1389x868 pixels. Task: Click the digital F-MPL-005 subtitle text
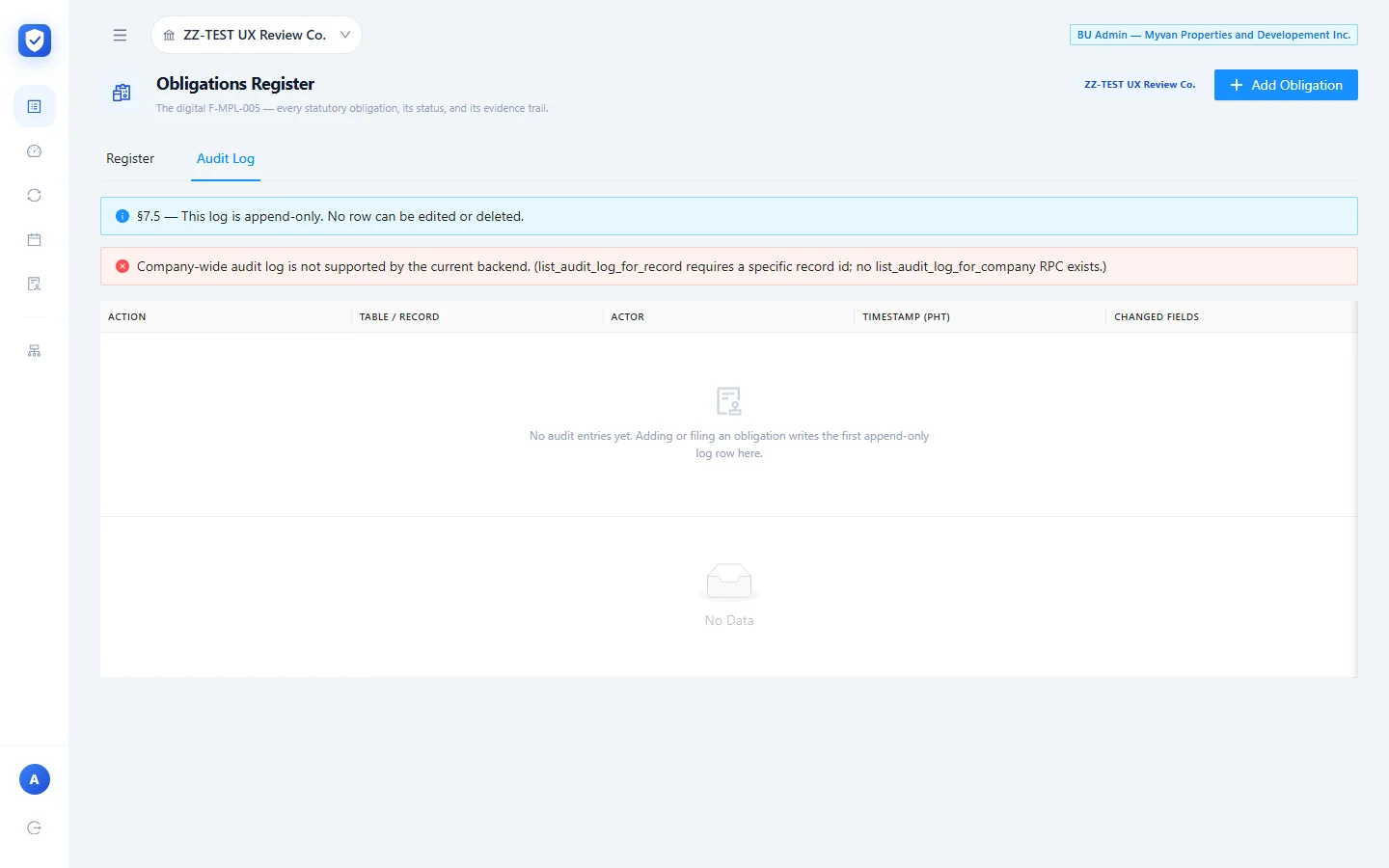tap(352, 108)
